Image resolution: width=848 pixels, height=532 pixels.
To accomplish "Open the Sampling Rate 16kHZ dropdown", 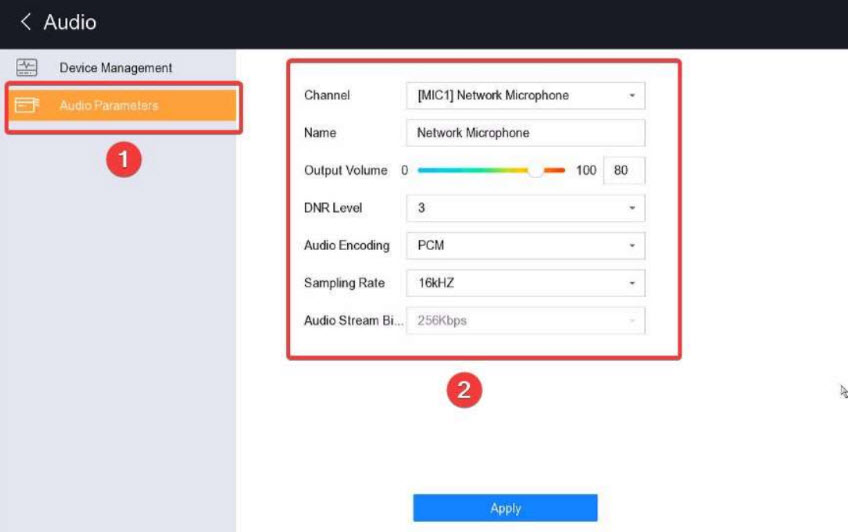I will [525, 283].
